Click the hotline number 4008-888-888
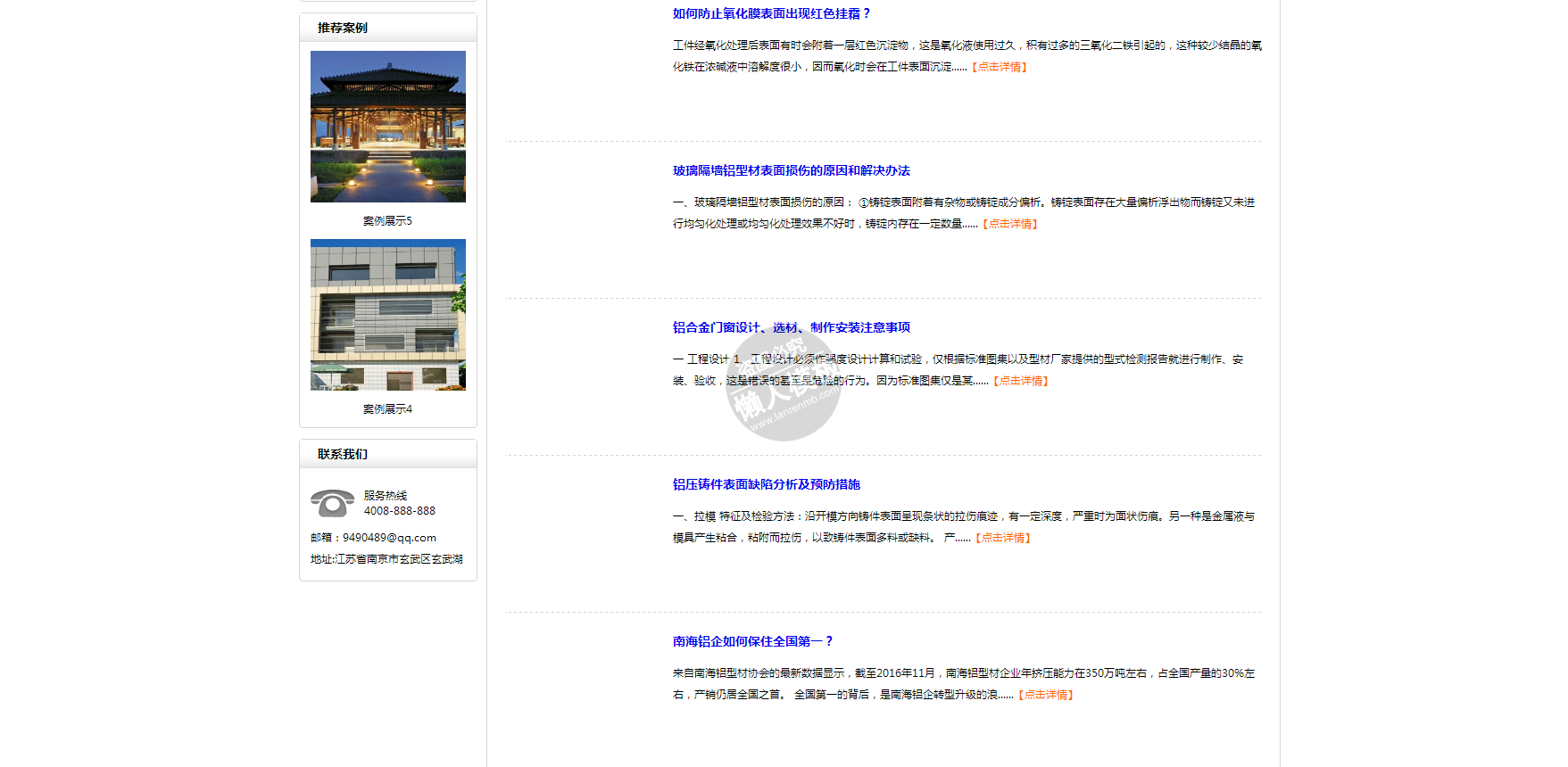 click(x=400, y=511)
